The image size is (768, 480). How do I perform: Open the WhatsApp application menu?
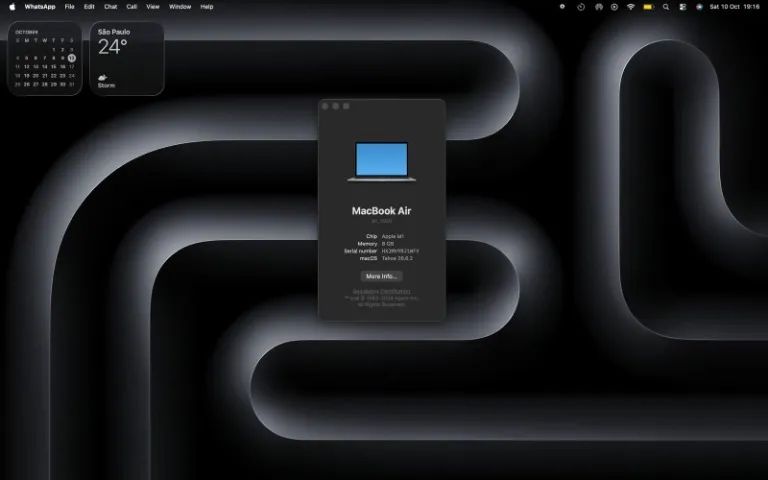pyautogui.click(x=40, y=7)
